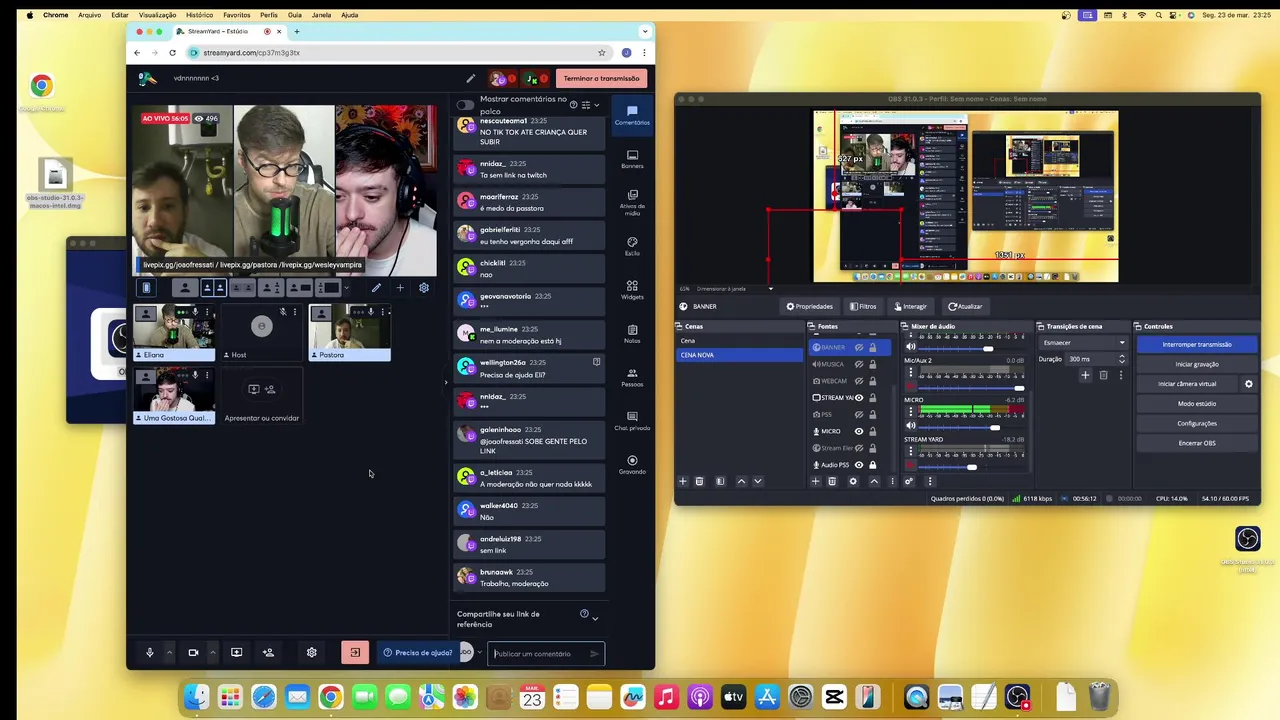1280x720 pixels.
Task: Open advanced audio properties gears icon in mixer
Action: pyautogui.click(x=909, y=481)
